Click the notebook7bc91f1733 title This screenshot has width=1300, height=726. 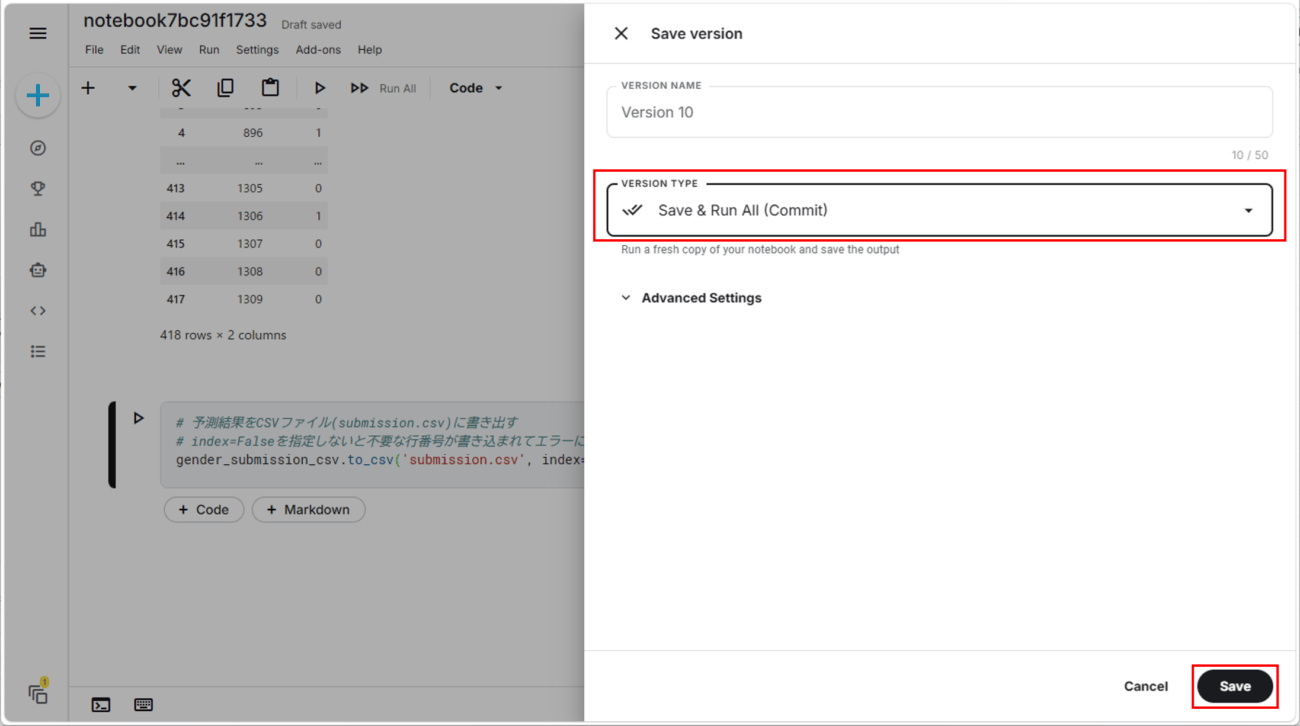175,21
